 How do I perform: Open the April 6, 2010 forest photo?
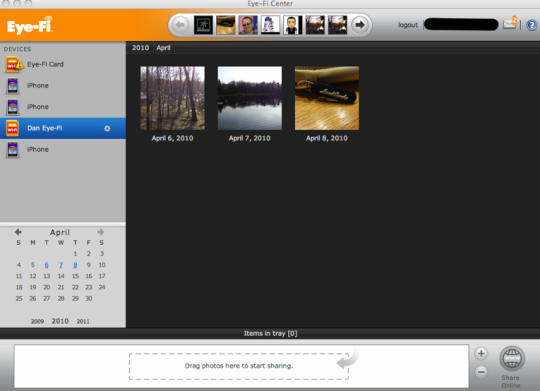click(x=173, y=98)
